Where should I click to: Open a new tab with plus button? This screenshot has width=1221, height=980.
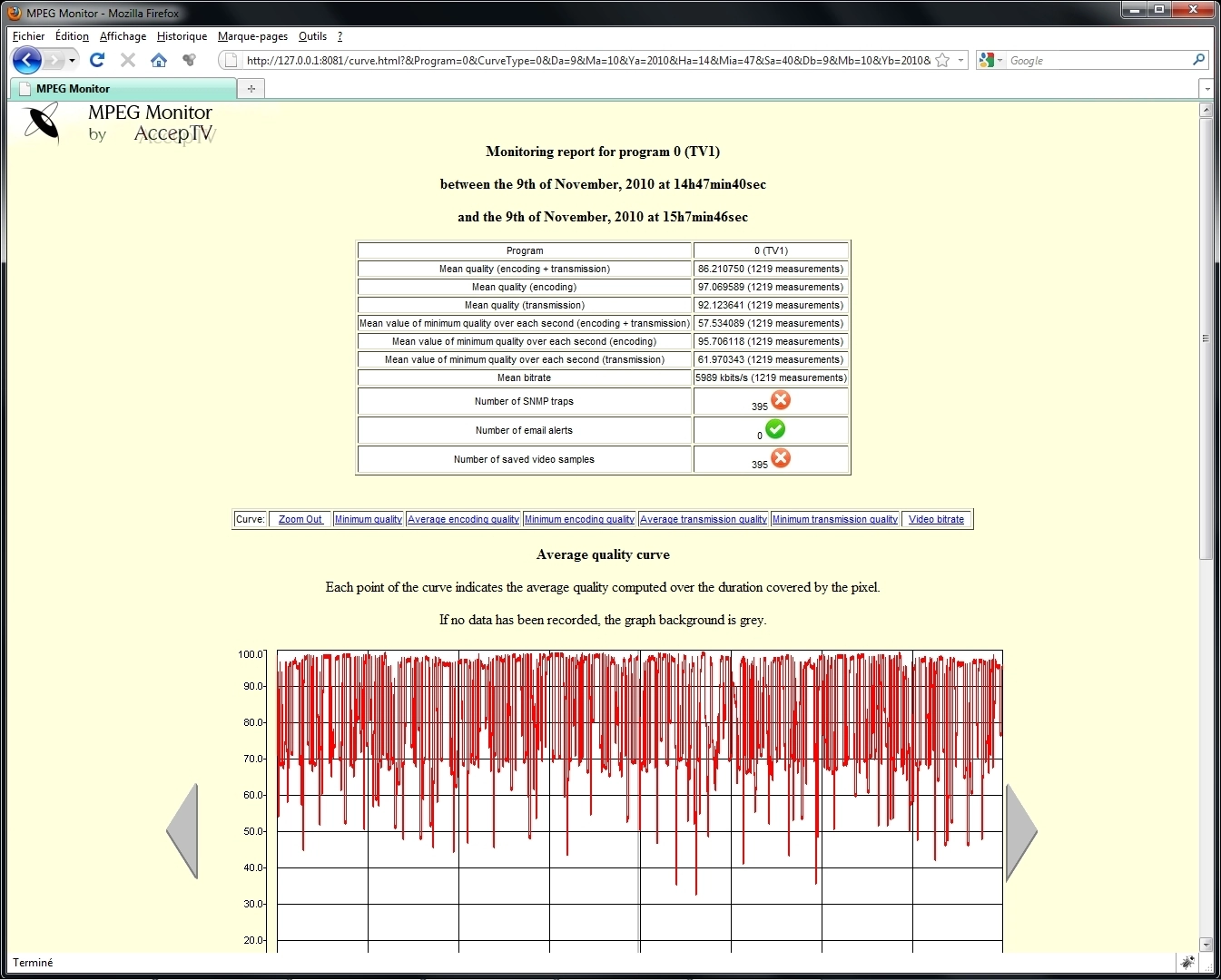(x=251, y=88)
